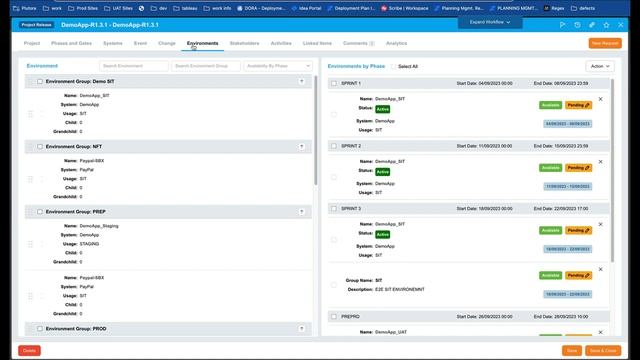Select Environment Group PREP checkbox
Image resolution: width=640 pixels, height=360 pixels.
click(x=40, y=212)
